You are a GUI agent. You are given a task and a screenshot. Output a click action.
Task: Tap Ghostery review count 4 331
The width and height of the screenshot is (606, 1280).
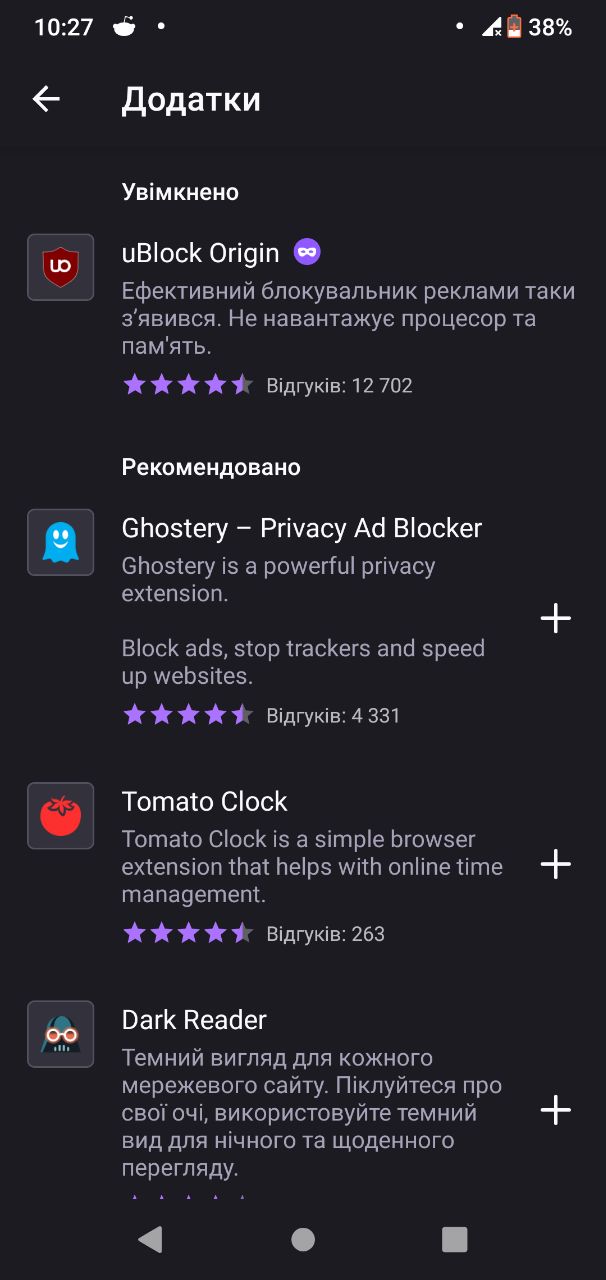[333, 716]
